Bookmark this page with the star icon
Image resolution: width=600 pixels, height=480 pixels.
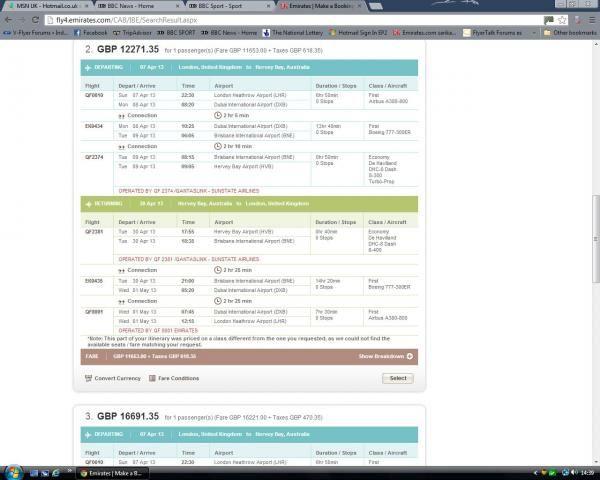tap(562, 20)
